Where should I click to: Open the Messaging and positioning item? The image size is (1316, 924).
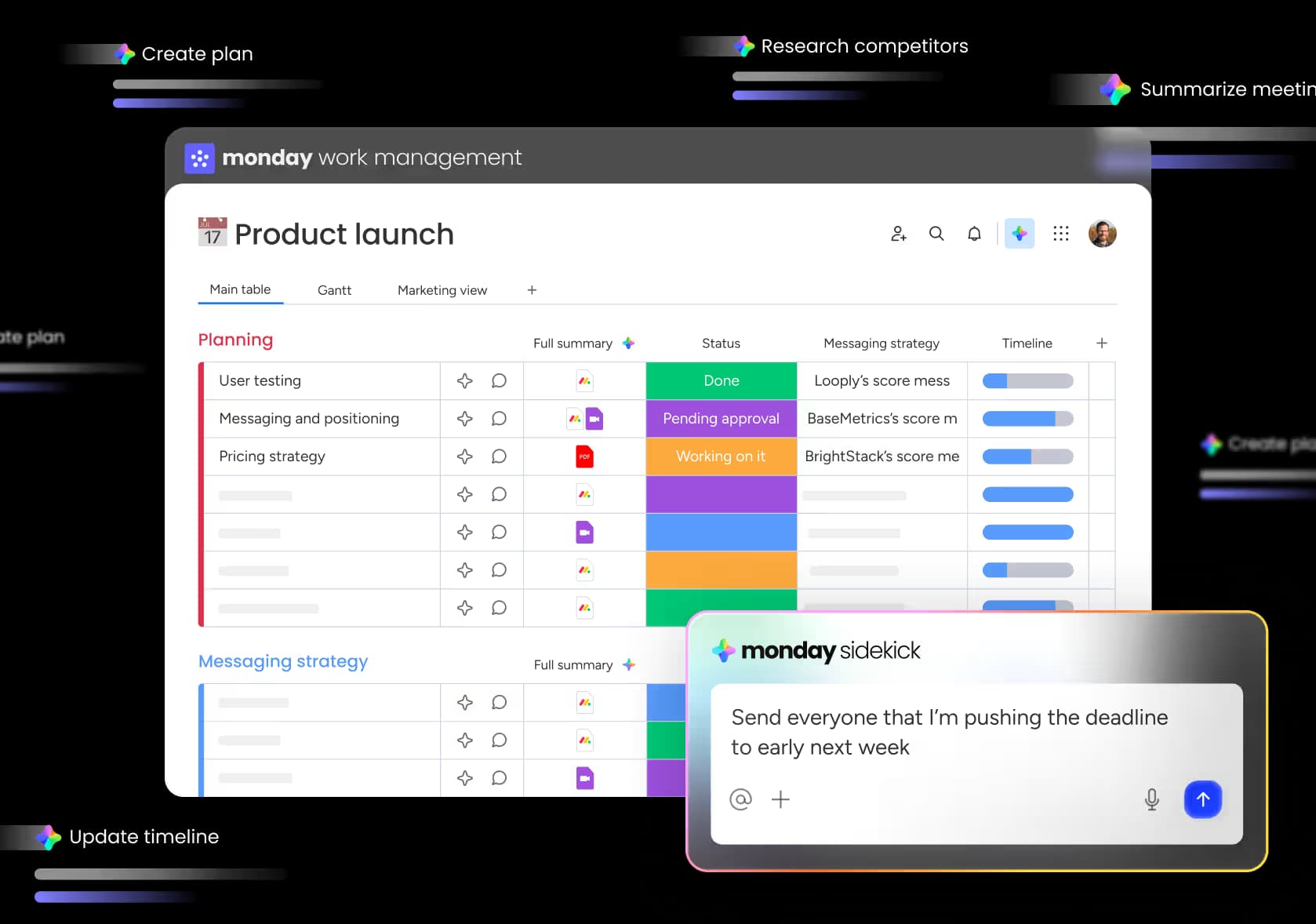(x=309, y=419)
